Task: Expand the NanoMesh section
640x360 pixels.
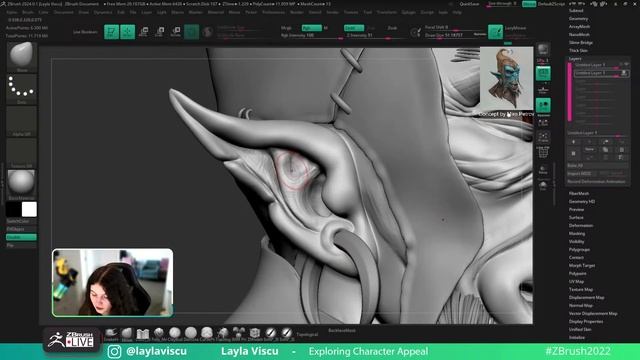Action: pos(579,35)
